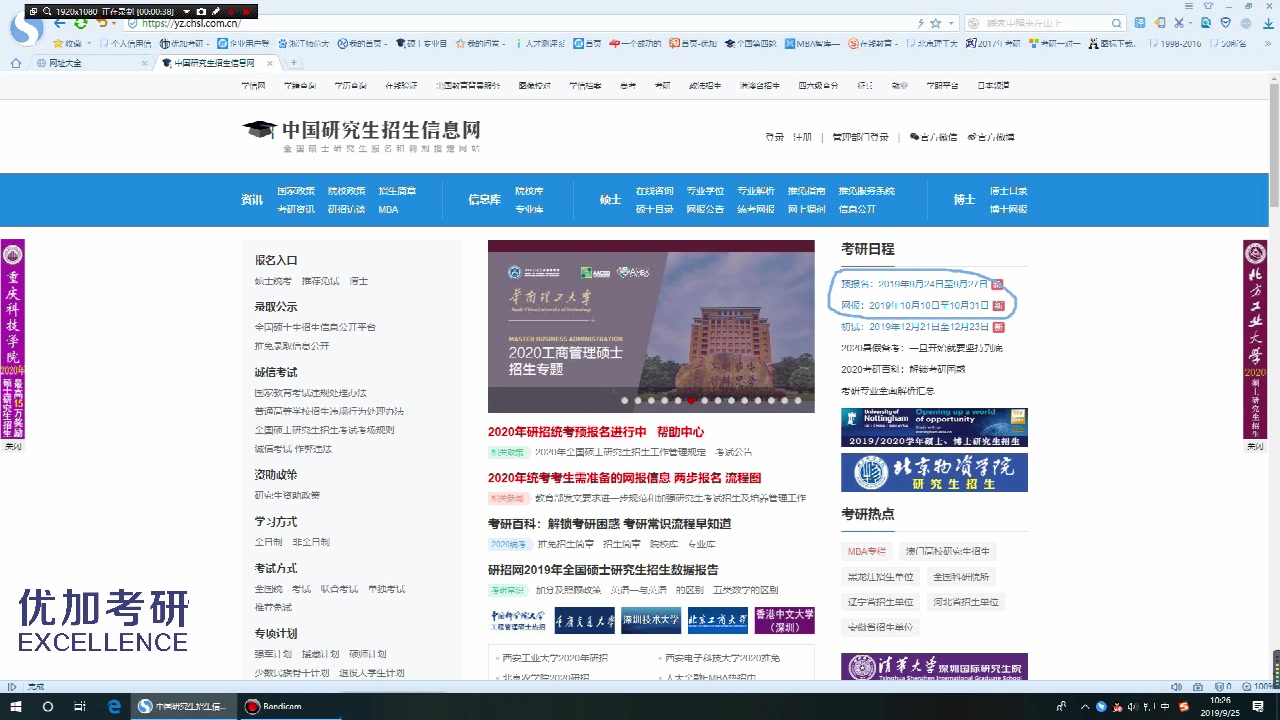
Task: Open the Edge browser taskbar icon
Action: [x=114, y=706]
